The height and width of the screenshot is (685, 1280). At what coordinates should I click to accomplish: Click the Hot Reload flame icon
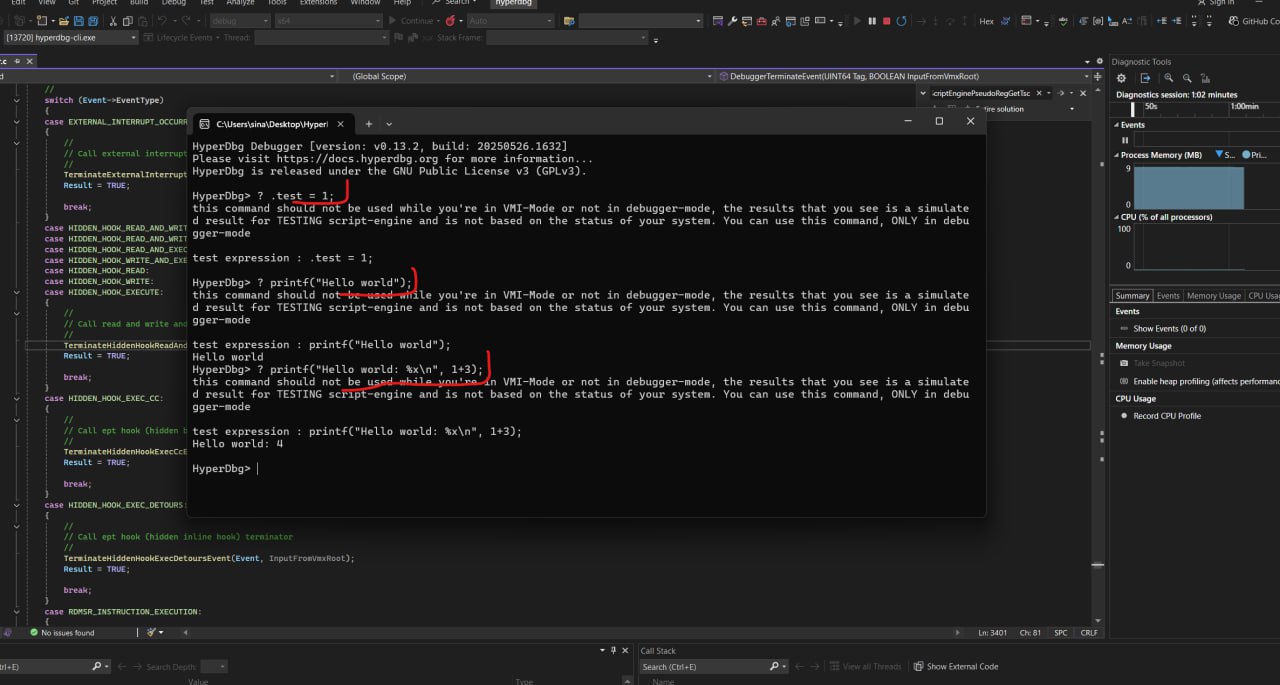point(449,21)
